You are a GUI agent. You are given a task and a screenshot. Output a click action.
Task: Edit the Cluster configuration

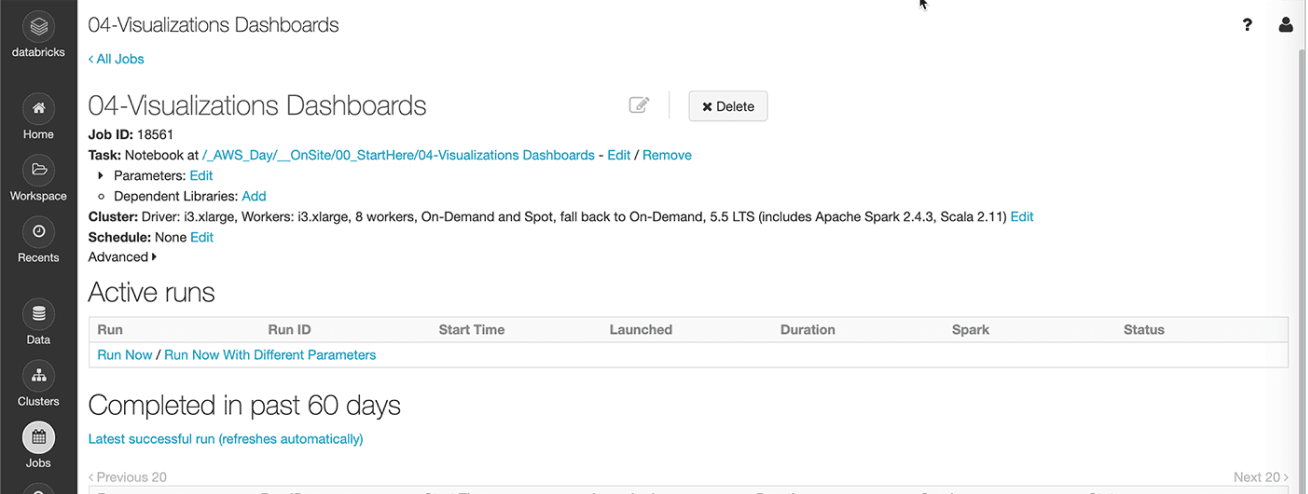pos(1022,216)
